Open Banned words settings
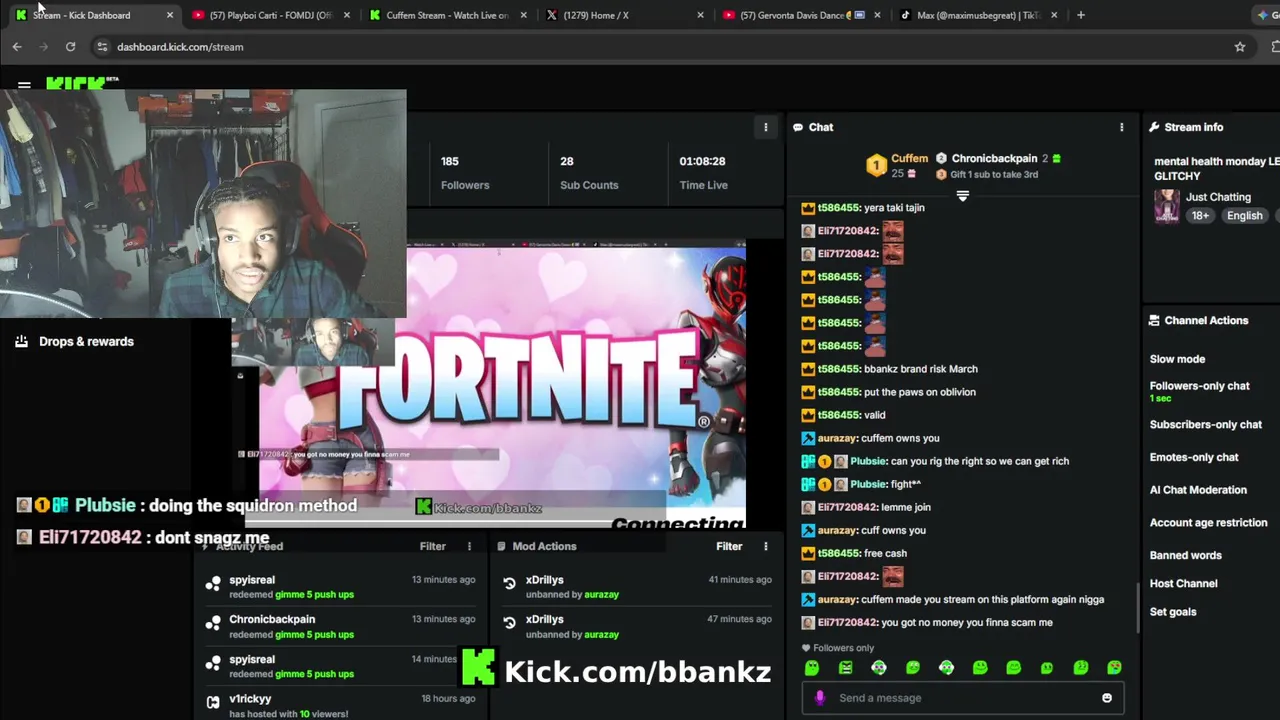The image size is (1280, 720). (x=1185, y=555)
